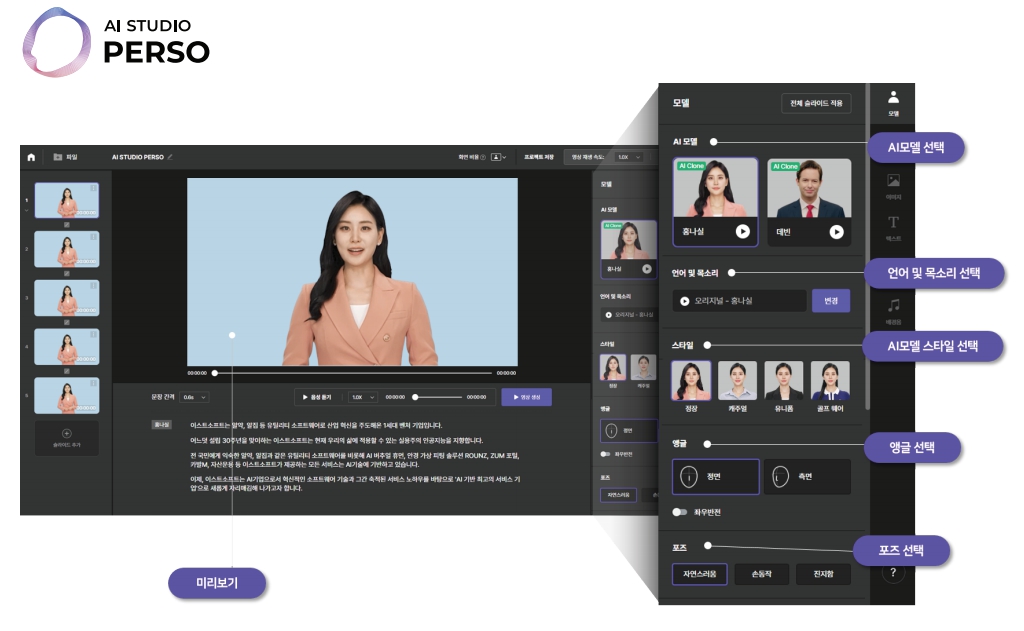
Task: Select 정면 angle in the editor window panel
Action: 628,430
